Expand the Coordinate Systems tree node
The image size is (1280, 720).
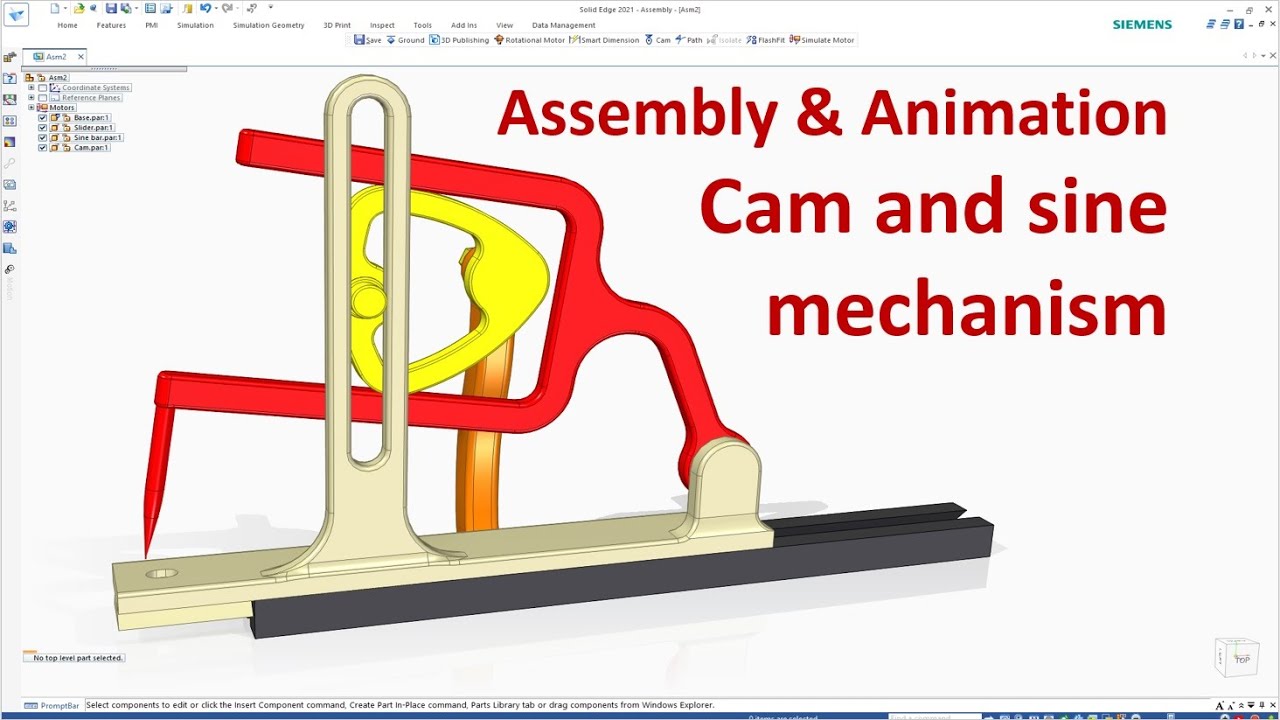(x=31, y=87)
